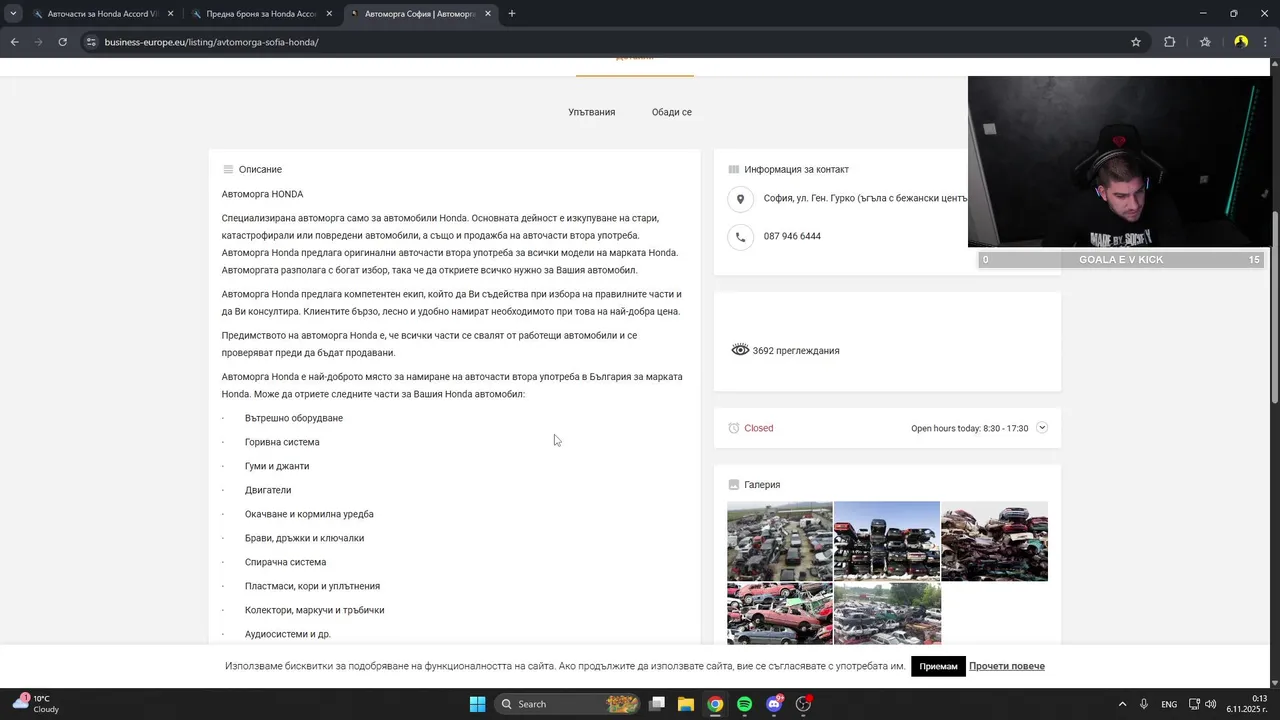1280x720 pixels.
Task: Click the Галерия section icon
Action: [734, 485]
